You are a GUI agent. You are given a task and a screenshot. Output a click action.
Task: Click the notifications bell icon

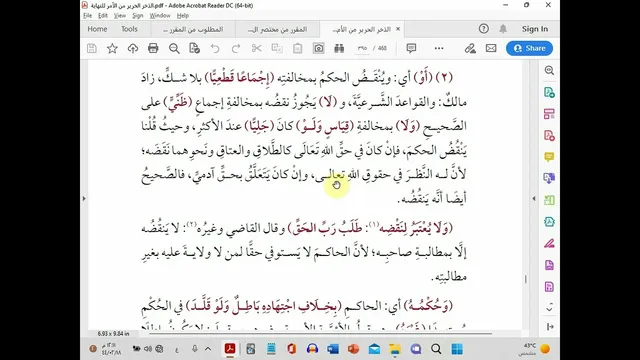[x=503, y=29]
